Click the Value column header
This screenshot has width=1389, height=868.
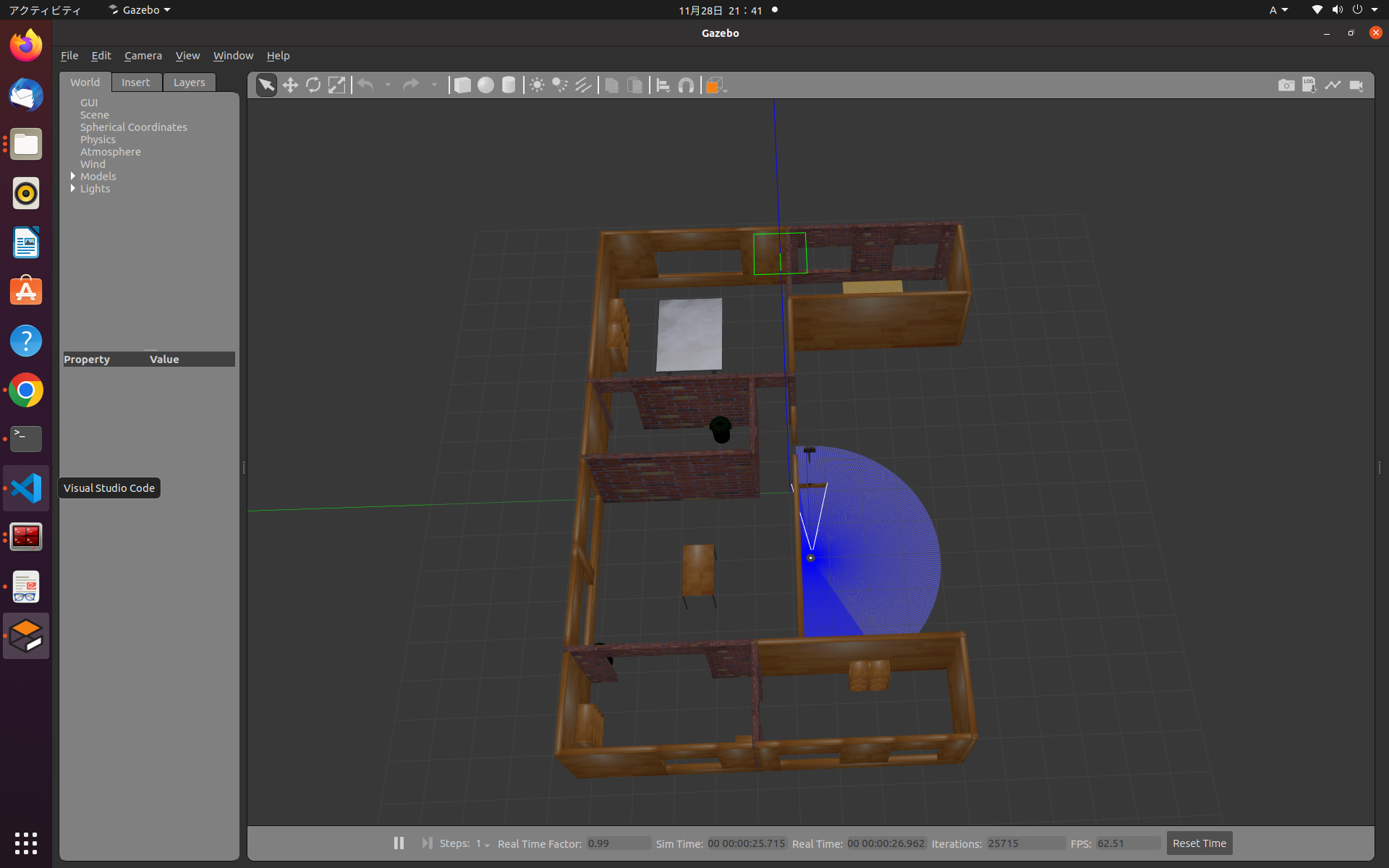tap(164, 359)
